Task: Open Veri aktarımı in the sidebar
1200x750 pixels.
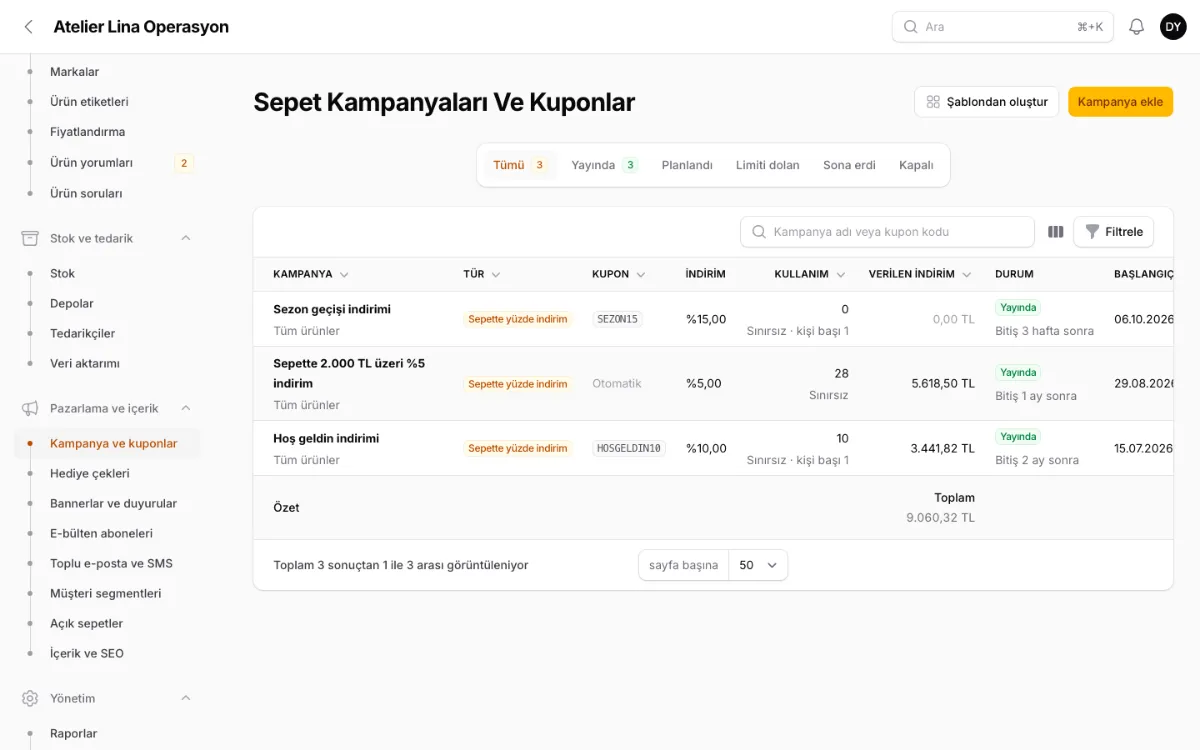Action: (85, 363)
